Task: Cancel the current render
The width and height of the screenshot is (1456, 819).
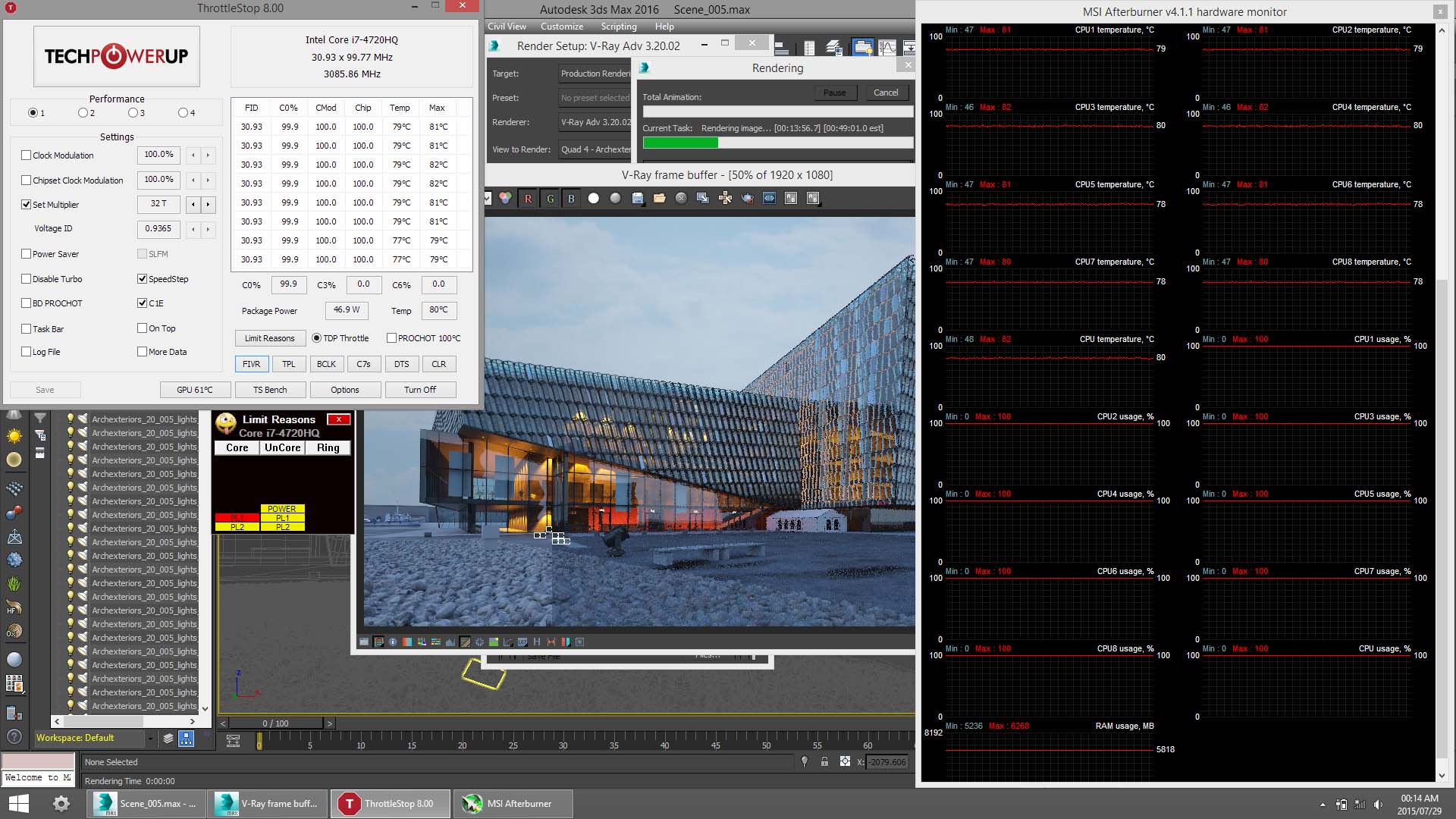Action: (886, 93)
